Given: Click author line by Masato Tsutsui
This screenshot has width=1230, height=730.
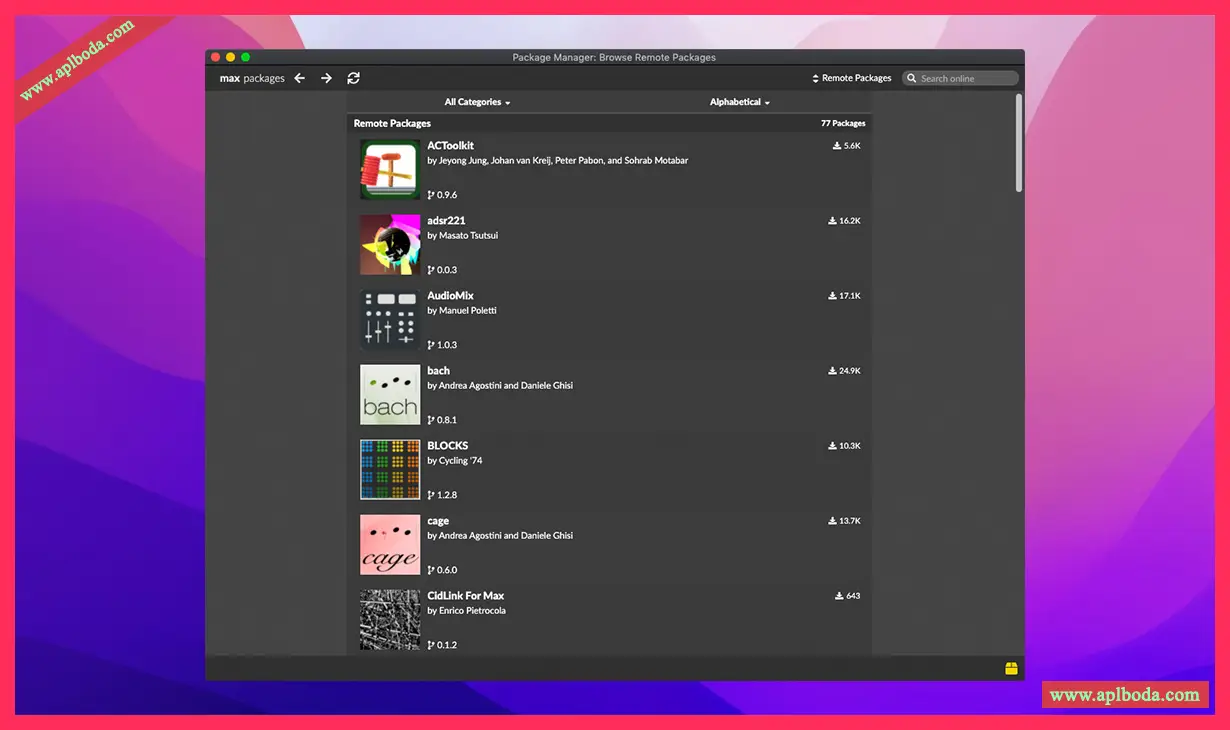Looking at the screenshot, I should coord(462,236).
